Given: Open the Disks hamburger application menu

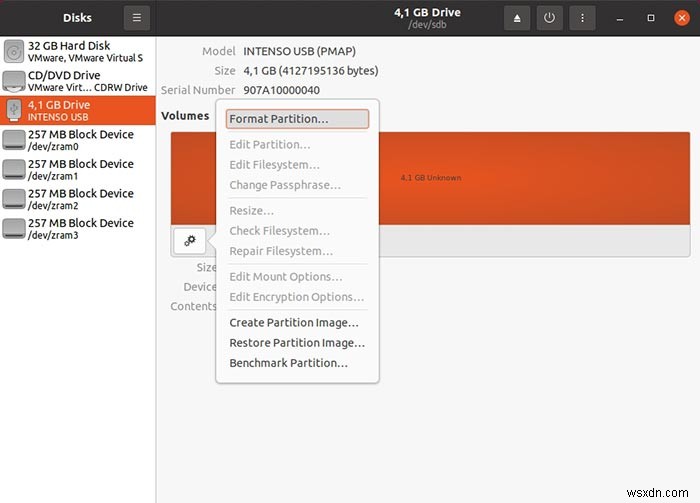Looking at the screenshot, I should pyautogui.click(x=137, y=18).
